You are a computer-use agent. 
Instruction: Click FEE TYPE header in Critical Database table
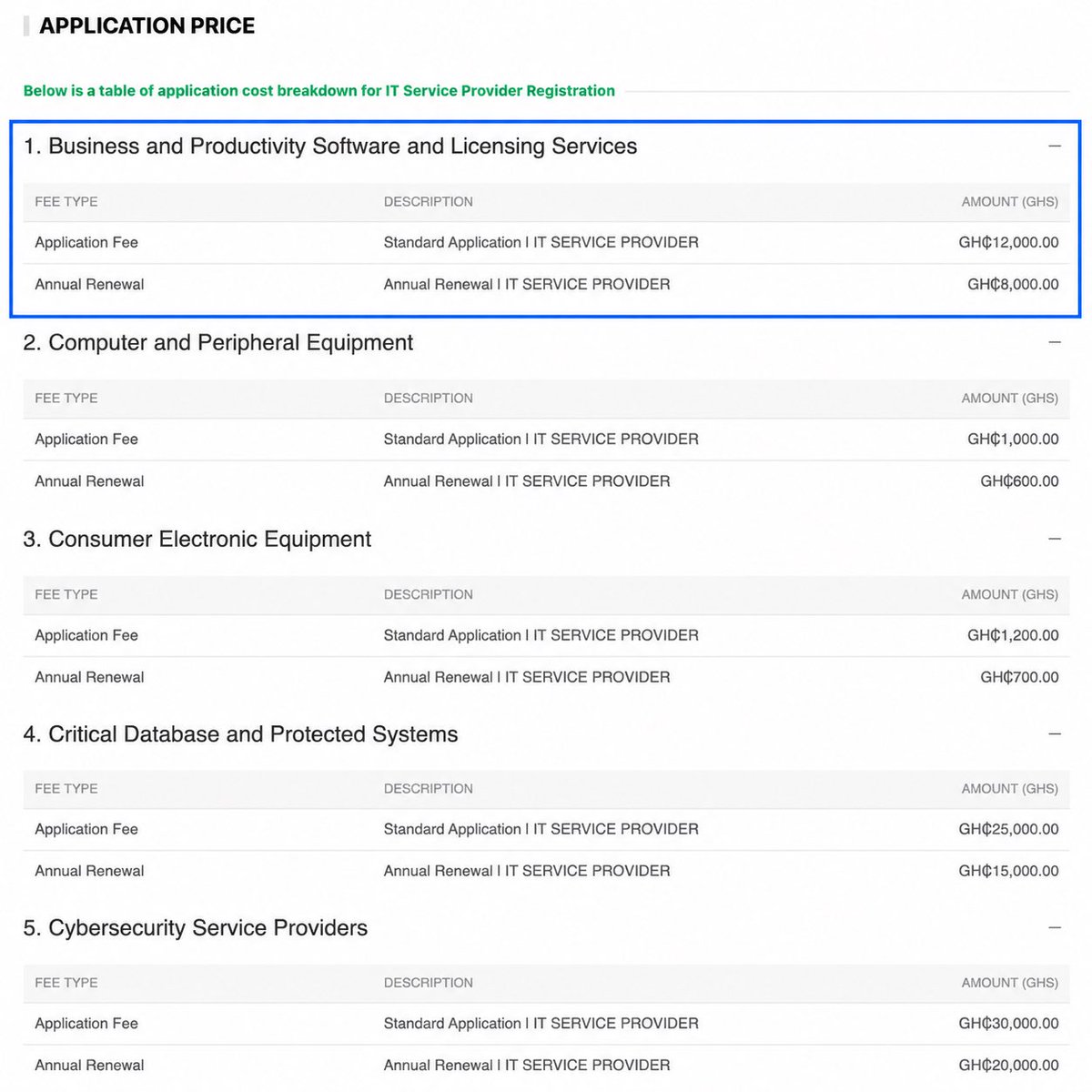tap(66, 789)
